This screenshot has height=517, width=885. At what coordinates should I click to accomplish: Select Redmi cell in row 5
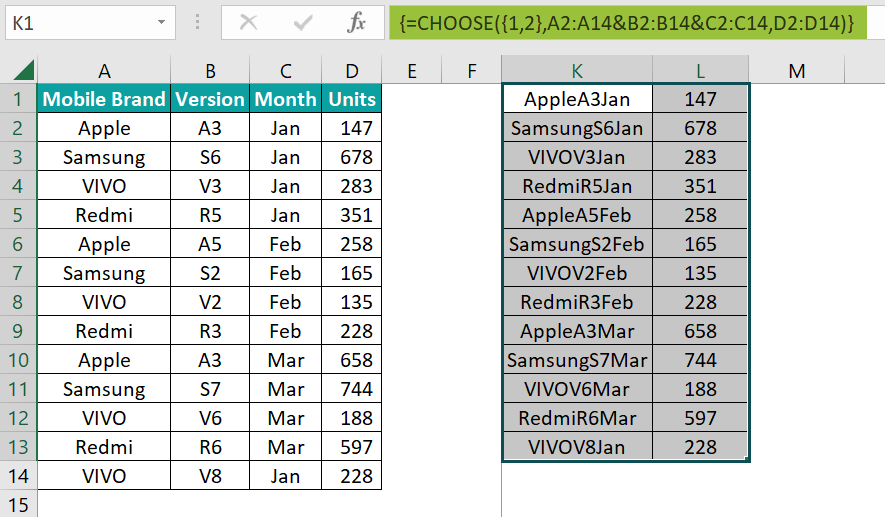[x=104, y=215]
